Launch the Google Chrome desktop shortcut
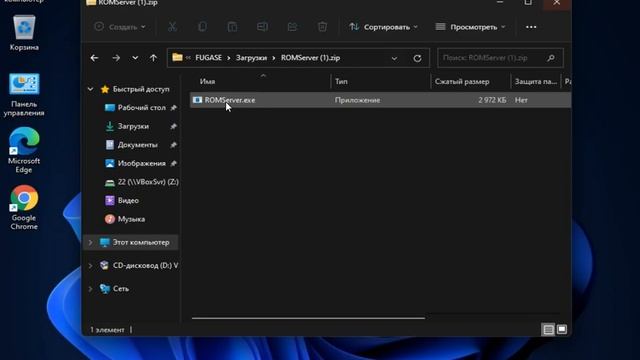 tap(24, 207)
